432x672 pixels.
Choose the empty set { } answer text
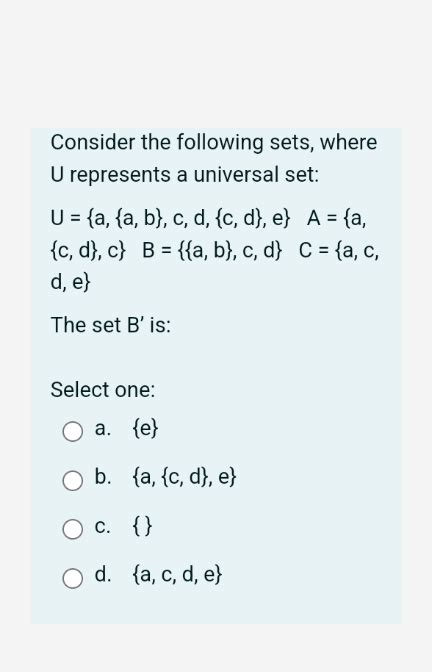[x=142, y=526]
